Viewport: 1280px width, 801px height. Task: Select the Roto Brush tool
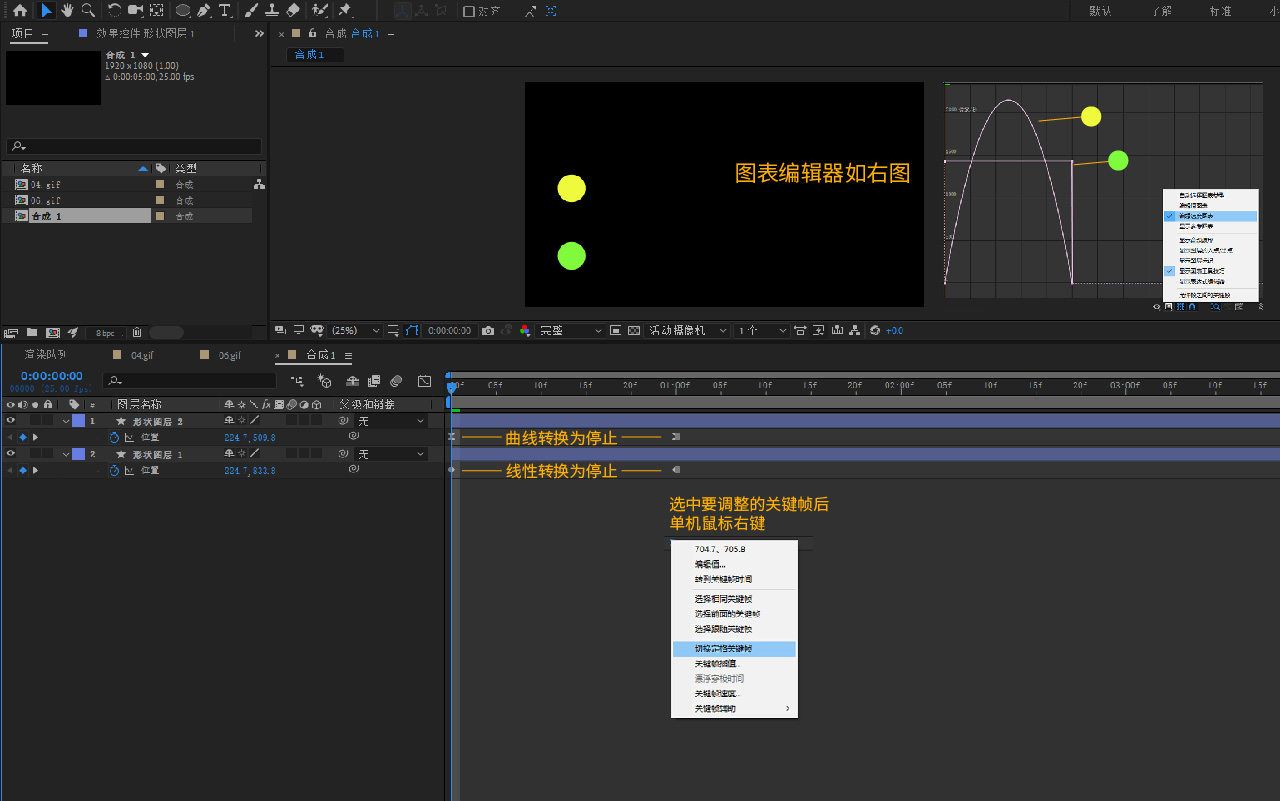coord(320,10)
